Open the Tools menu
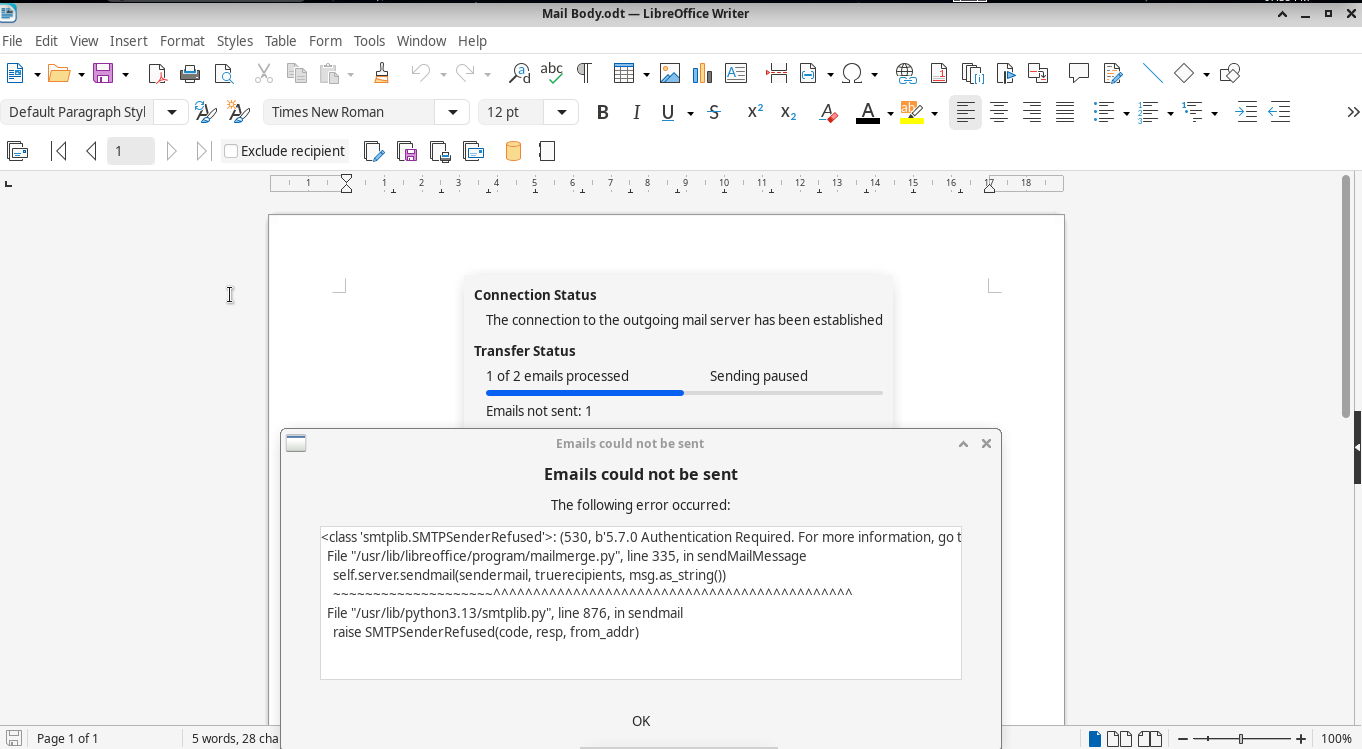The height and width of the screenshot is (749, 1362). 369,41
